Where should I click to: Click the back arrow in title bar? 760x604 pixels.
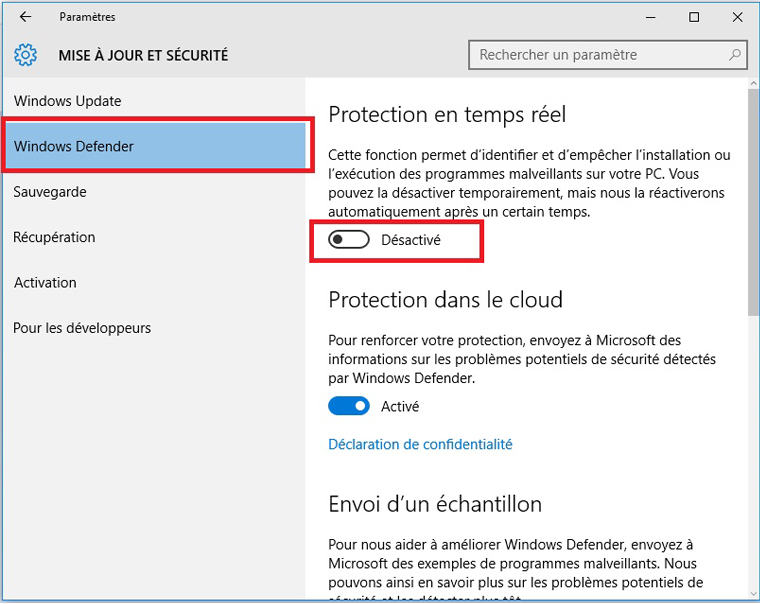[25, 17]
